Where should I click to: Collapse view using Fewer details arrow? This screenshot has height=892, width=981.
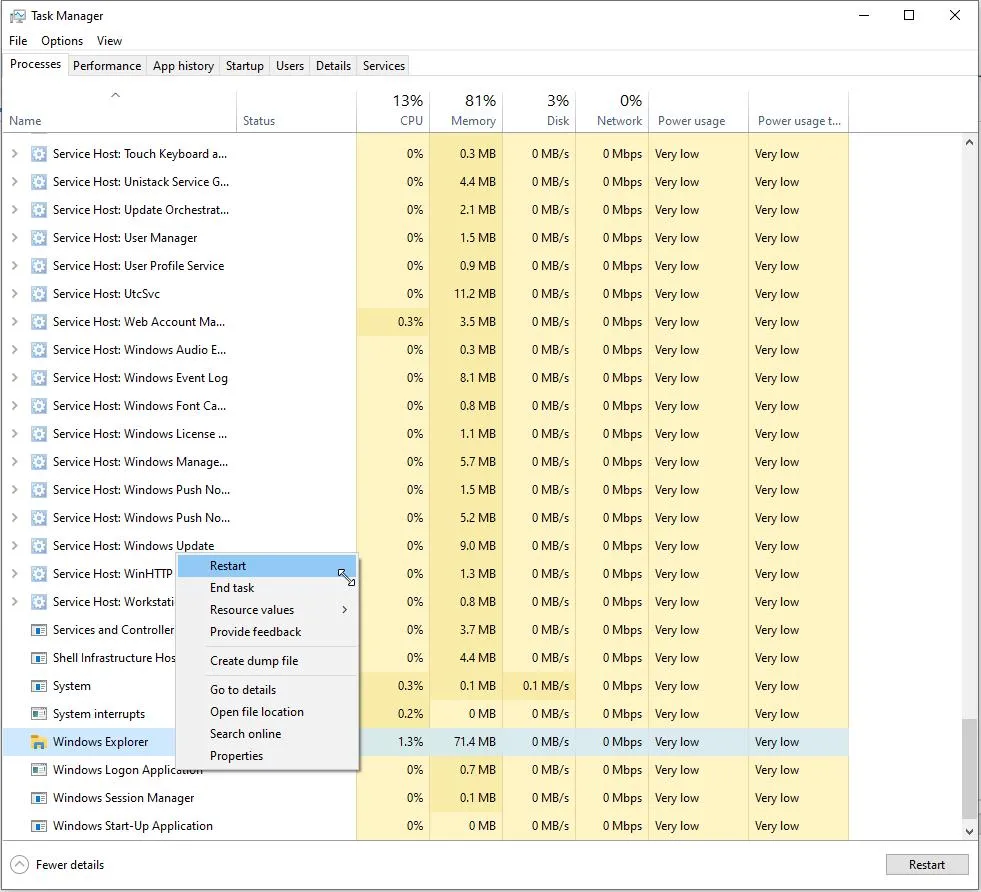click(x=19, y=864)
